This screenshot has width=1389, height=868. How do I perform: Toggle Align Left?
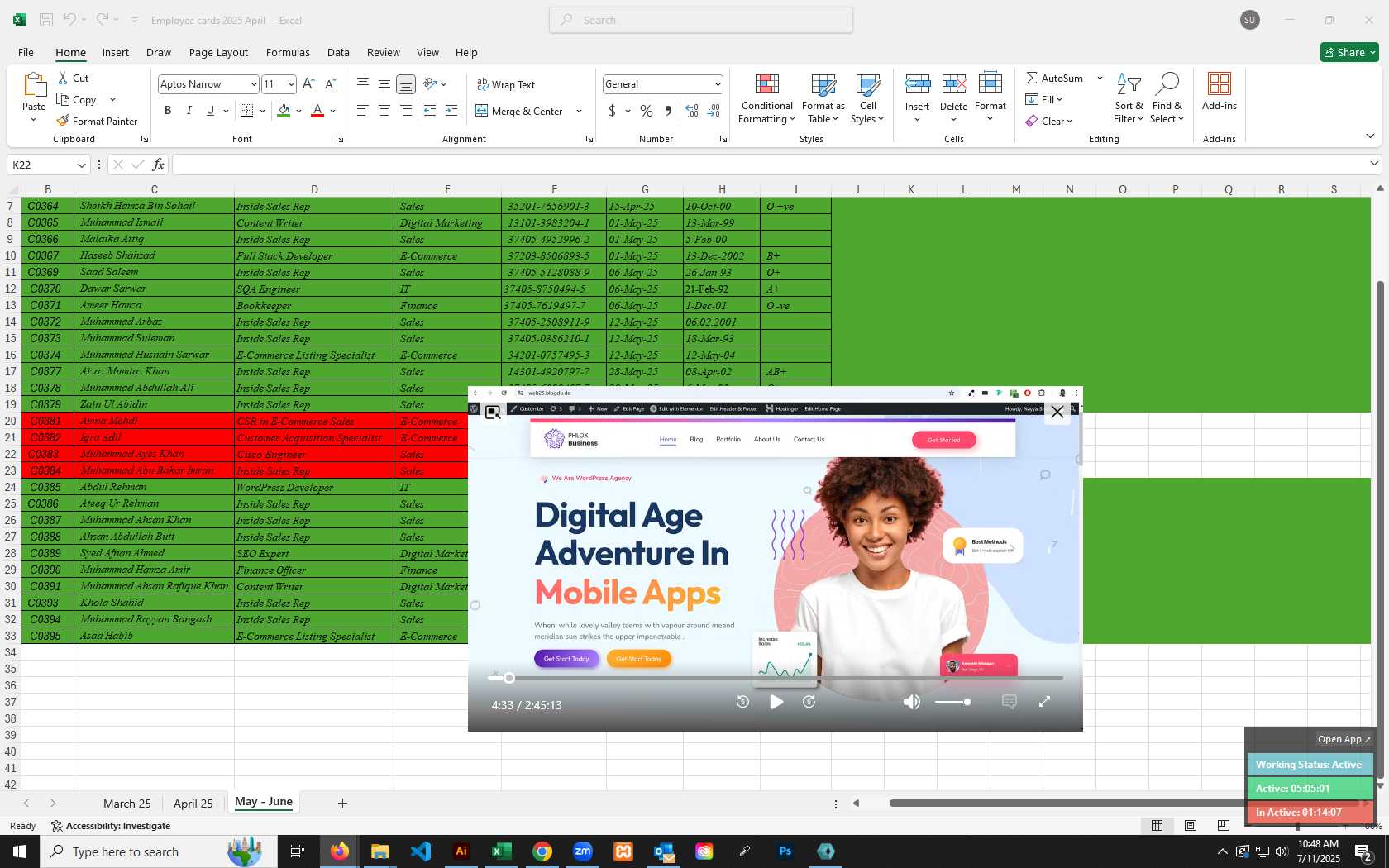(x=363, y=111)
